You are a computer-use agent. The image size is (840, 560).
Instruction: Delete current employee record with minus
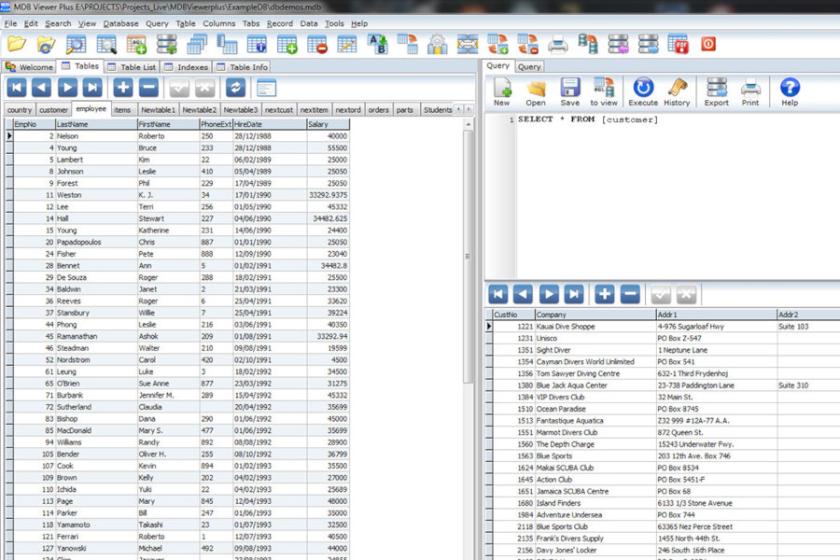click(x=148, y=87)
